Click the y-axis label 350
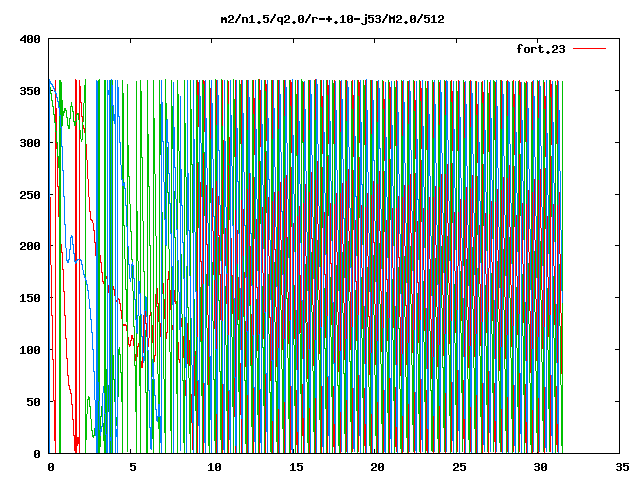Viewport: 640px width, 480px height. [30, 91]
